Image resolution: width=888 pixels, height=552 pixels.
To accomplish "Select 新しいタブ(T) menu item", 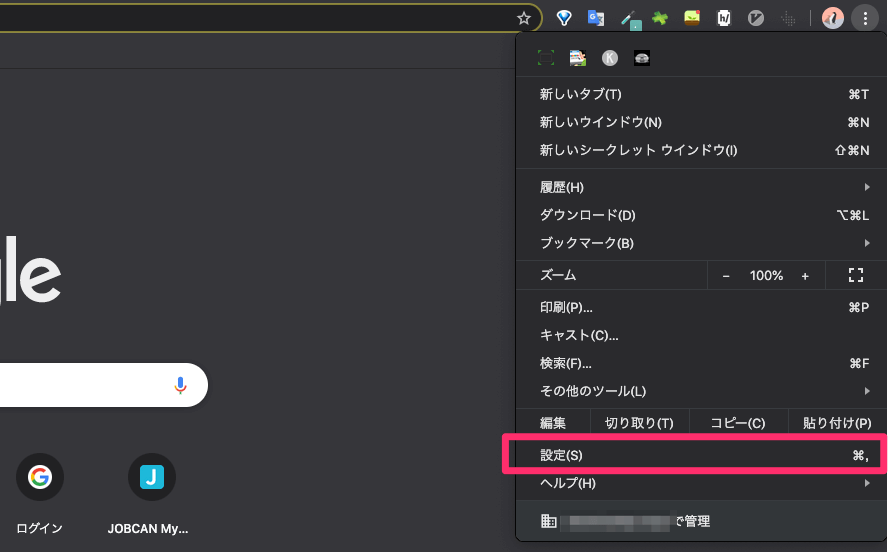I will point(701,94).
